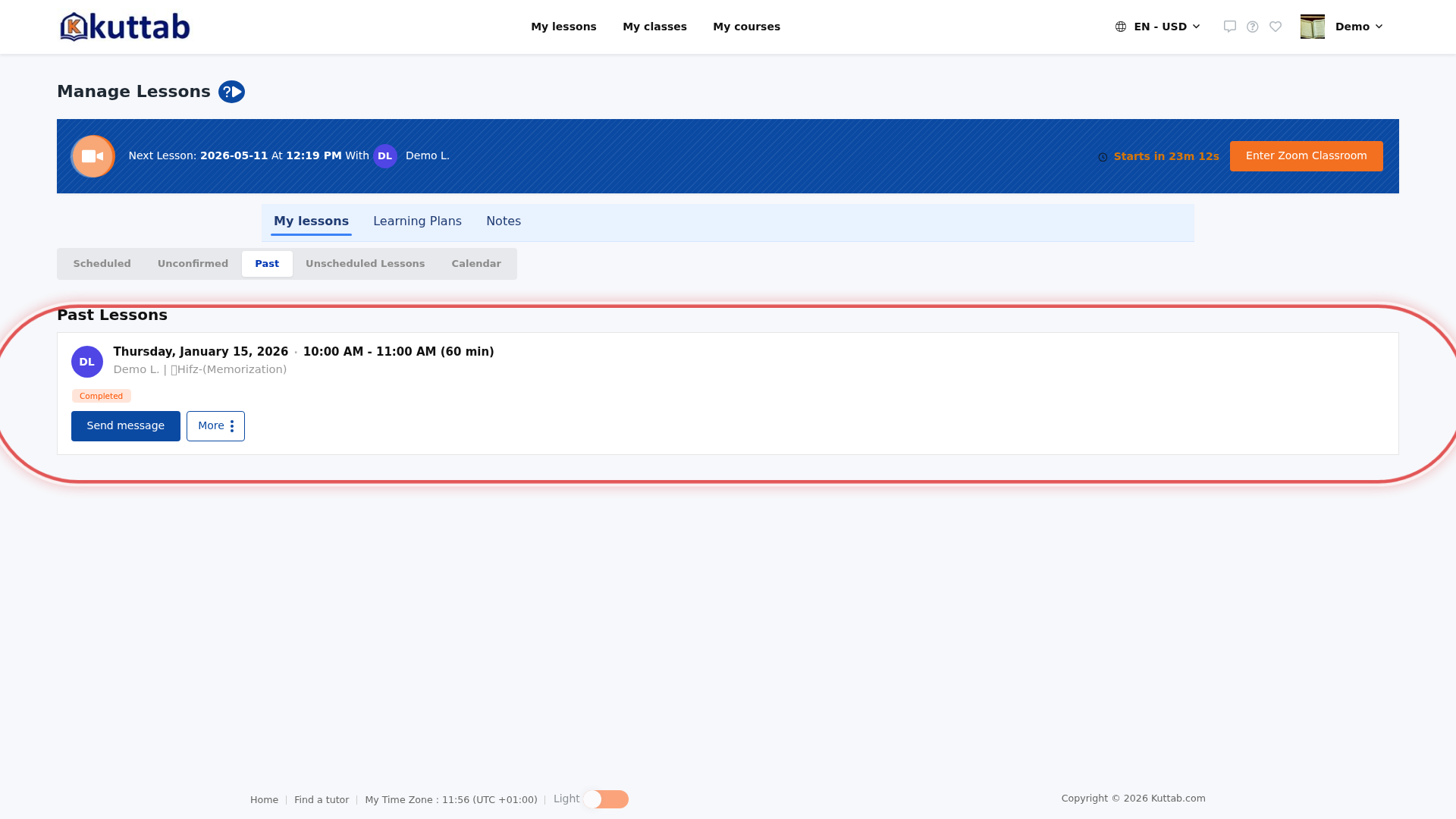
Task: Click the DL avatar in past lesson card
Action: pos(87,362)
